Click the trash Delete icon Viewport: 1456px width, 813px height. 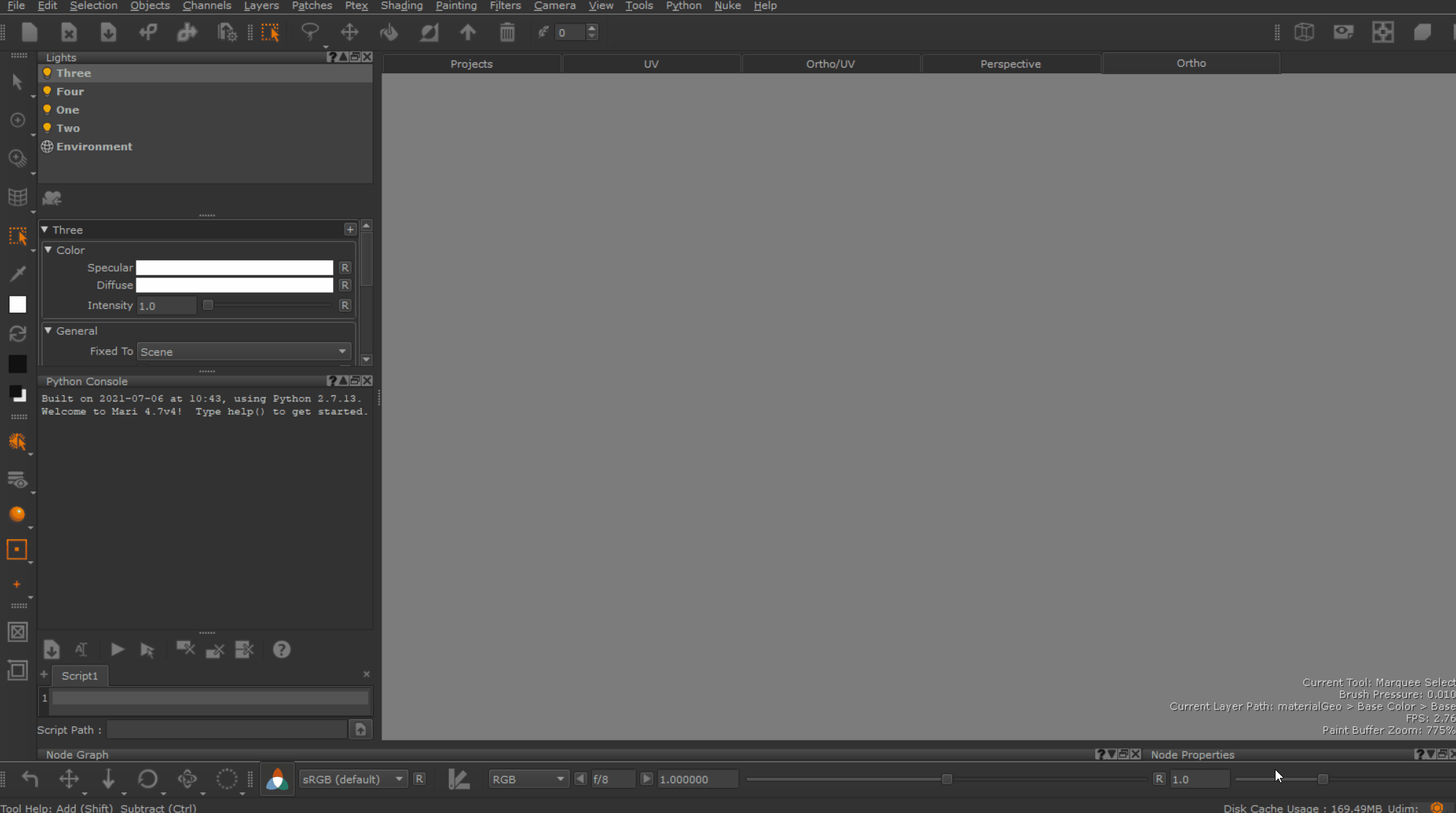508,32
